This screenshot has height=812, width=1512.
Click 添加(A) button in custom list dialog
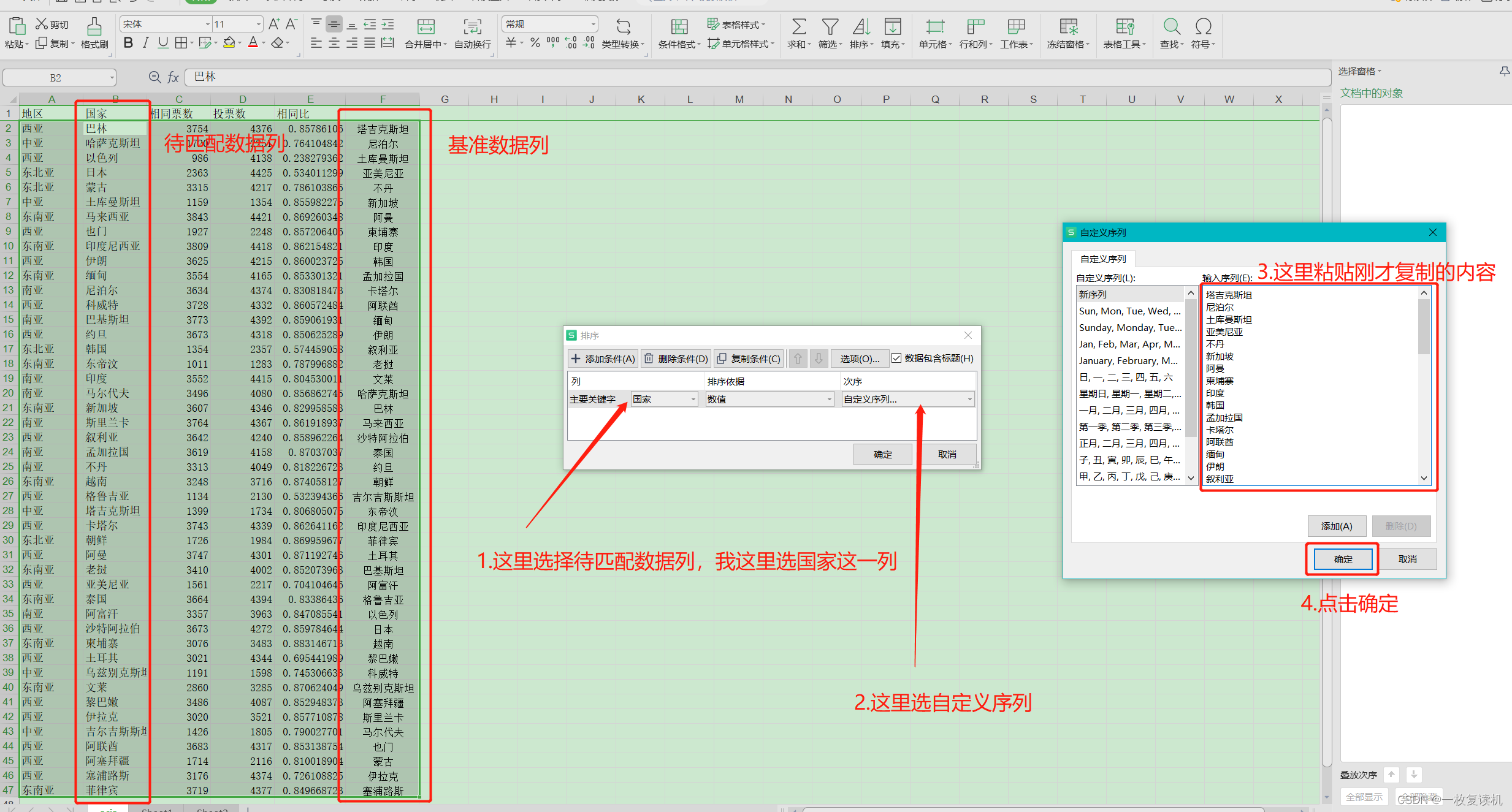point(1336,526)
